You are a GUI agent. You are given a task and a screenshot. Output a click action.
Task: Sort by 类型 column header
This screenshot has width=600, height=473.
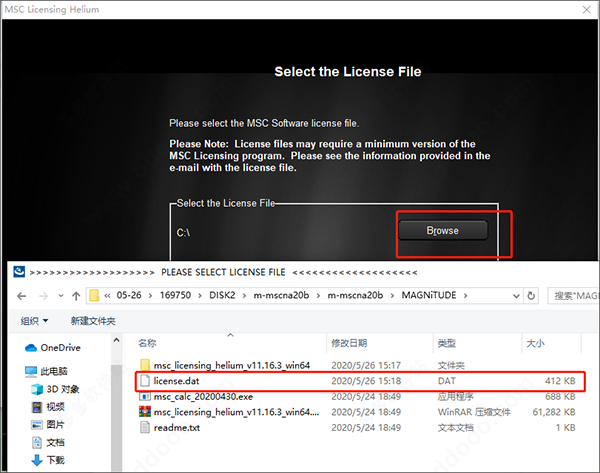click(447, 343)
